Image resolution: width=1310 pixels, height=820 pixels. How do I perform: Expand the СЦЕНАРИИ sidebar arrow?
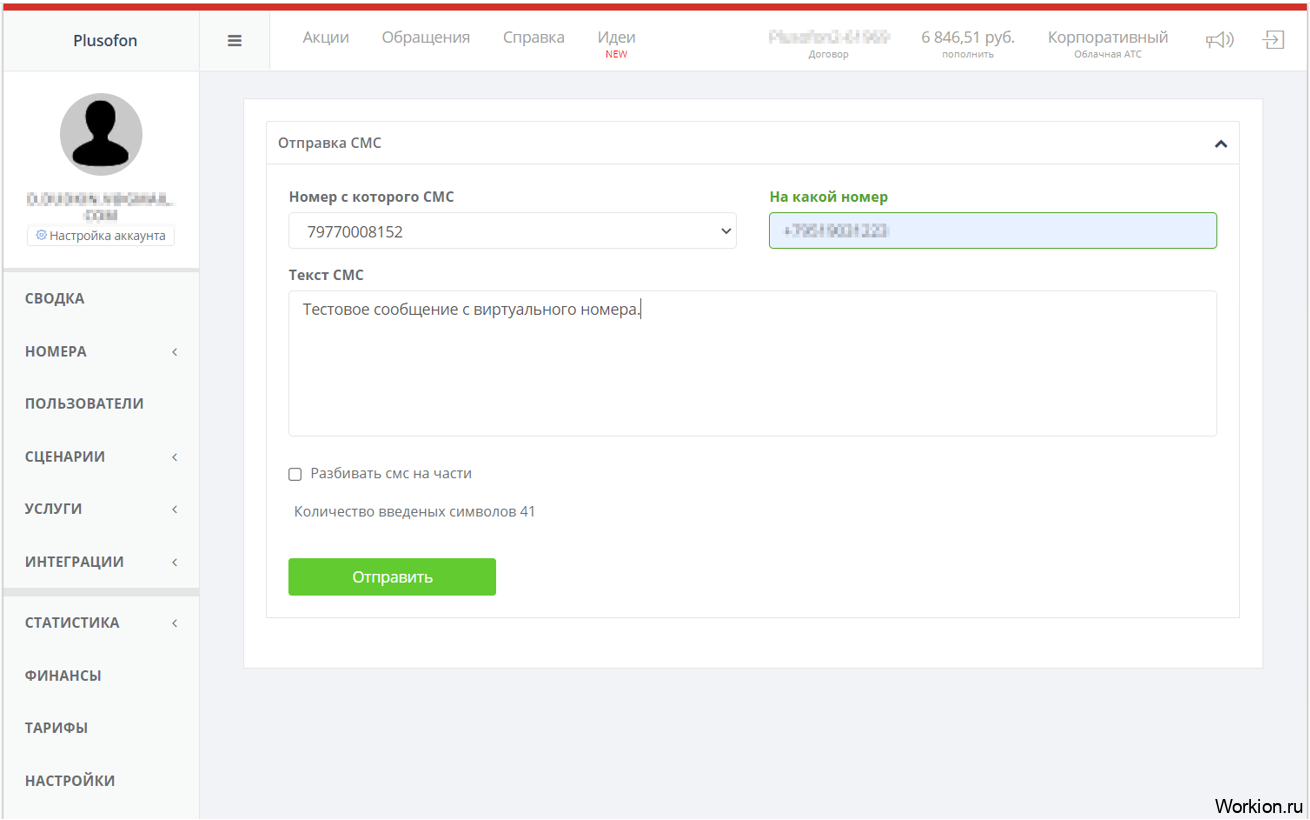tap(175, 457)
